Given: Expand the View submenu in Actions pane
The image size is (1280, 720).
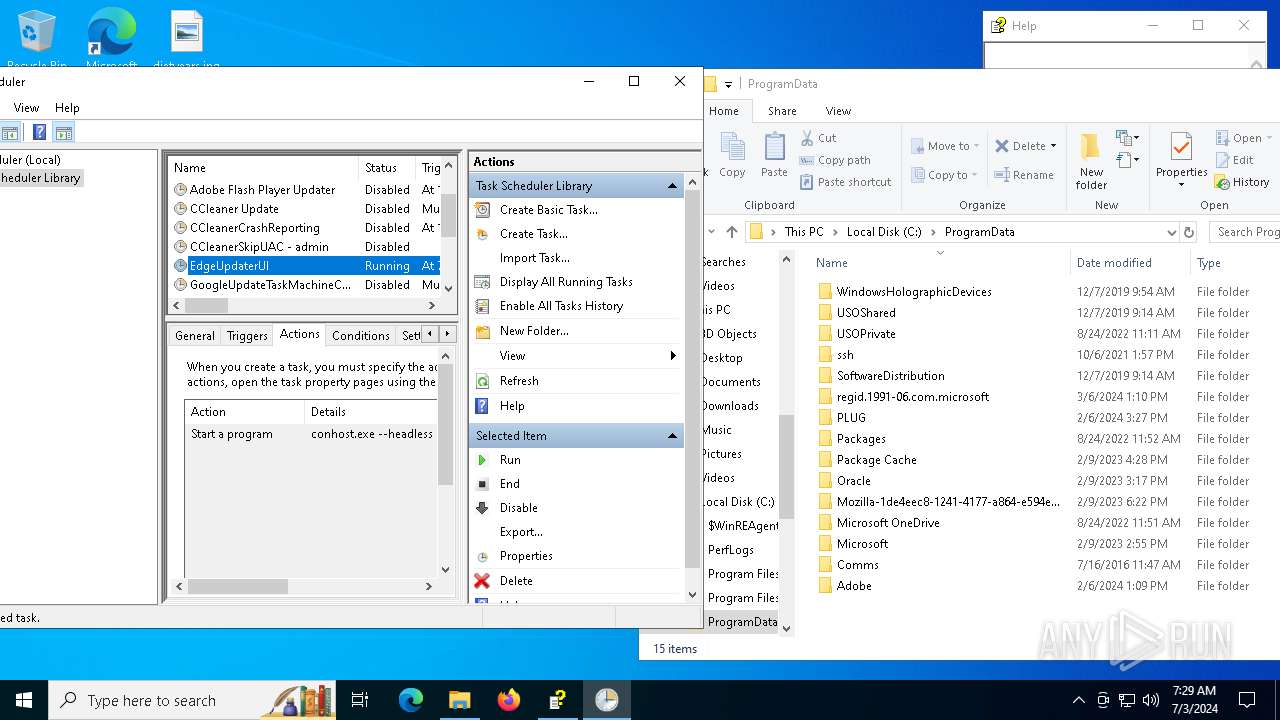Looking at the screenshot, I should click(673, 356).
